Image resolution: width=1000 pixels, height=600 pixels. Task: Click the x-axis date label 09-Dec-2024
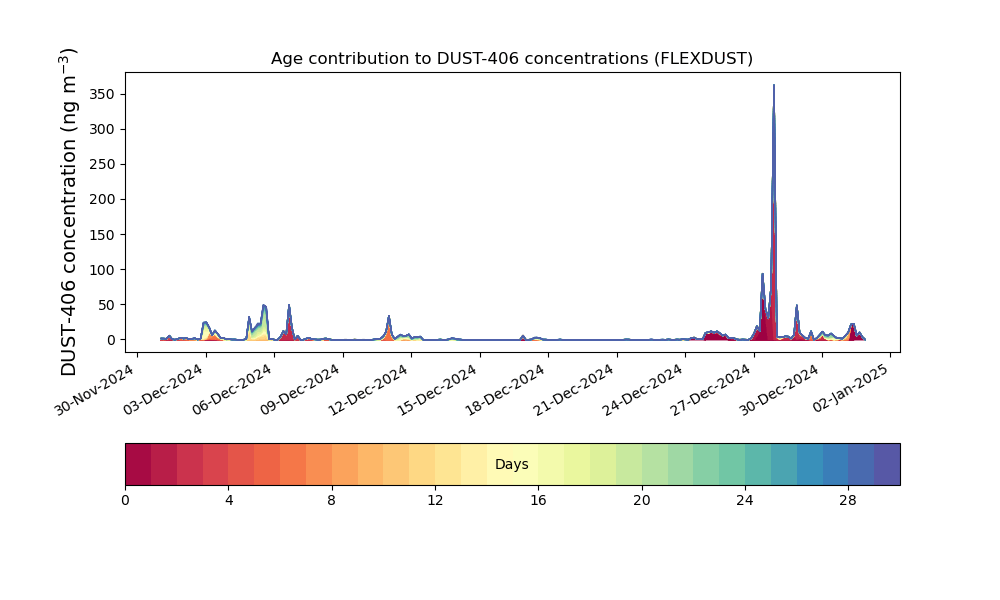point(299,389)
